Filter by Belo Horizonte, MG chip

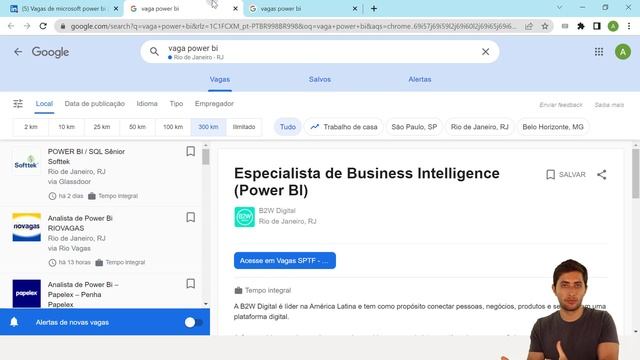click(553, 127)
